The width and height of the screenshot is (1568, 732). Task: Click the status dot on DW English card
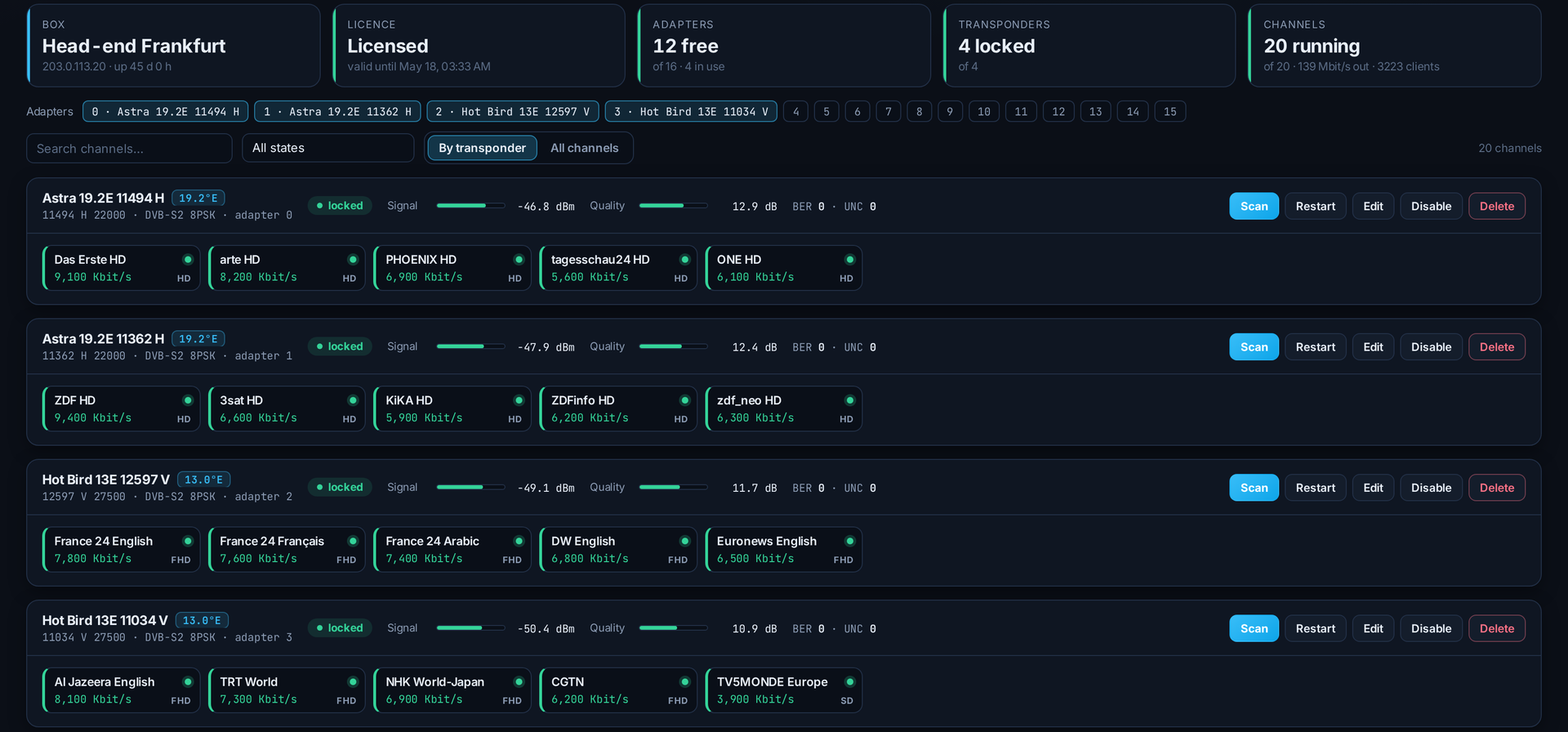[x=684, y=541]
